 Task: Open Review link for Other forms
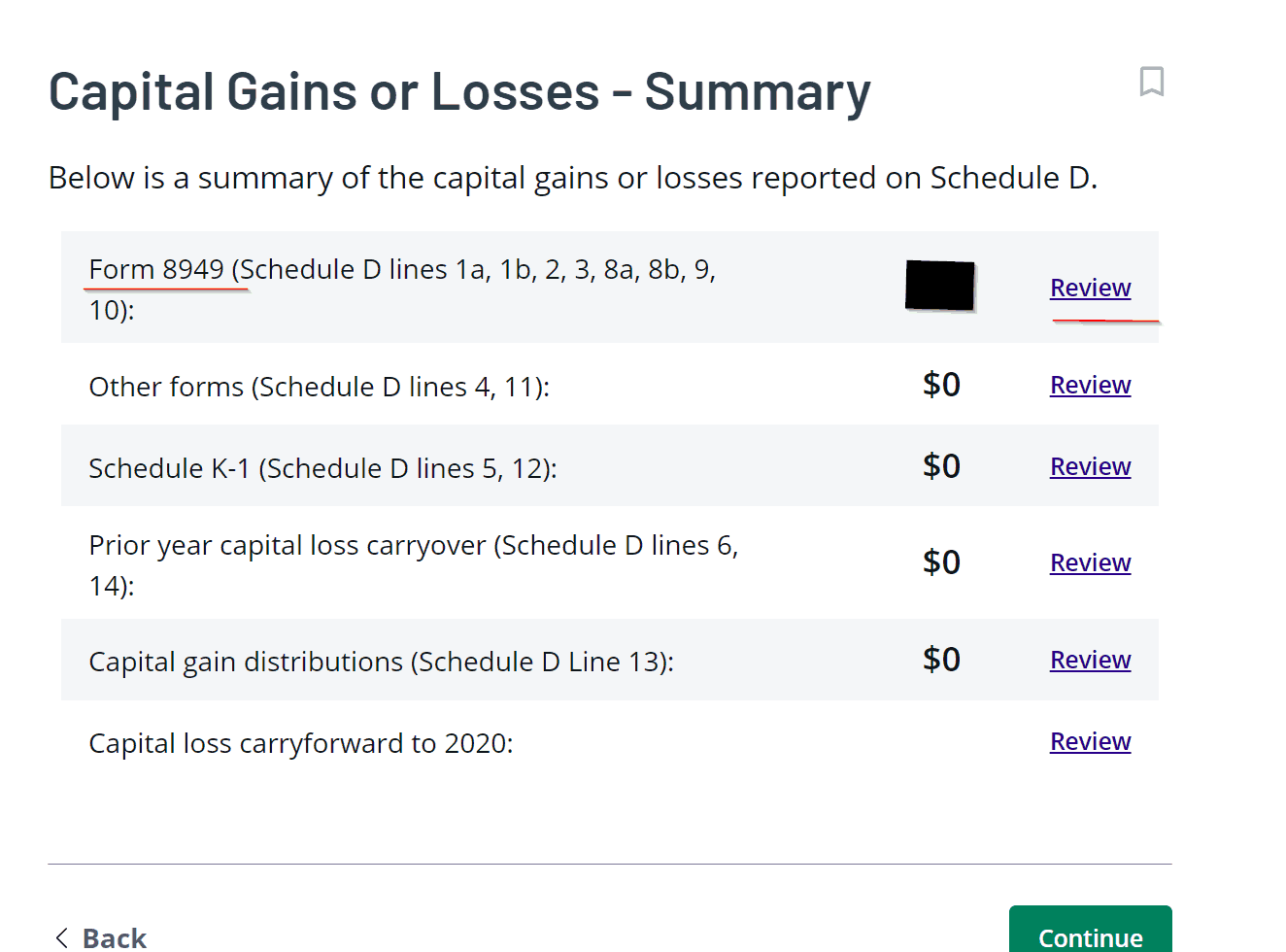(x=1090, y=385)
